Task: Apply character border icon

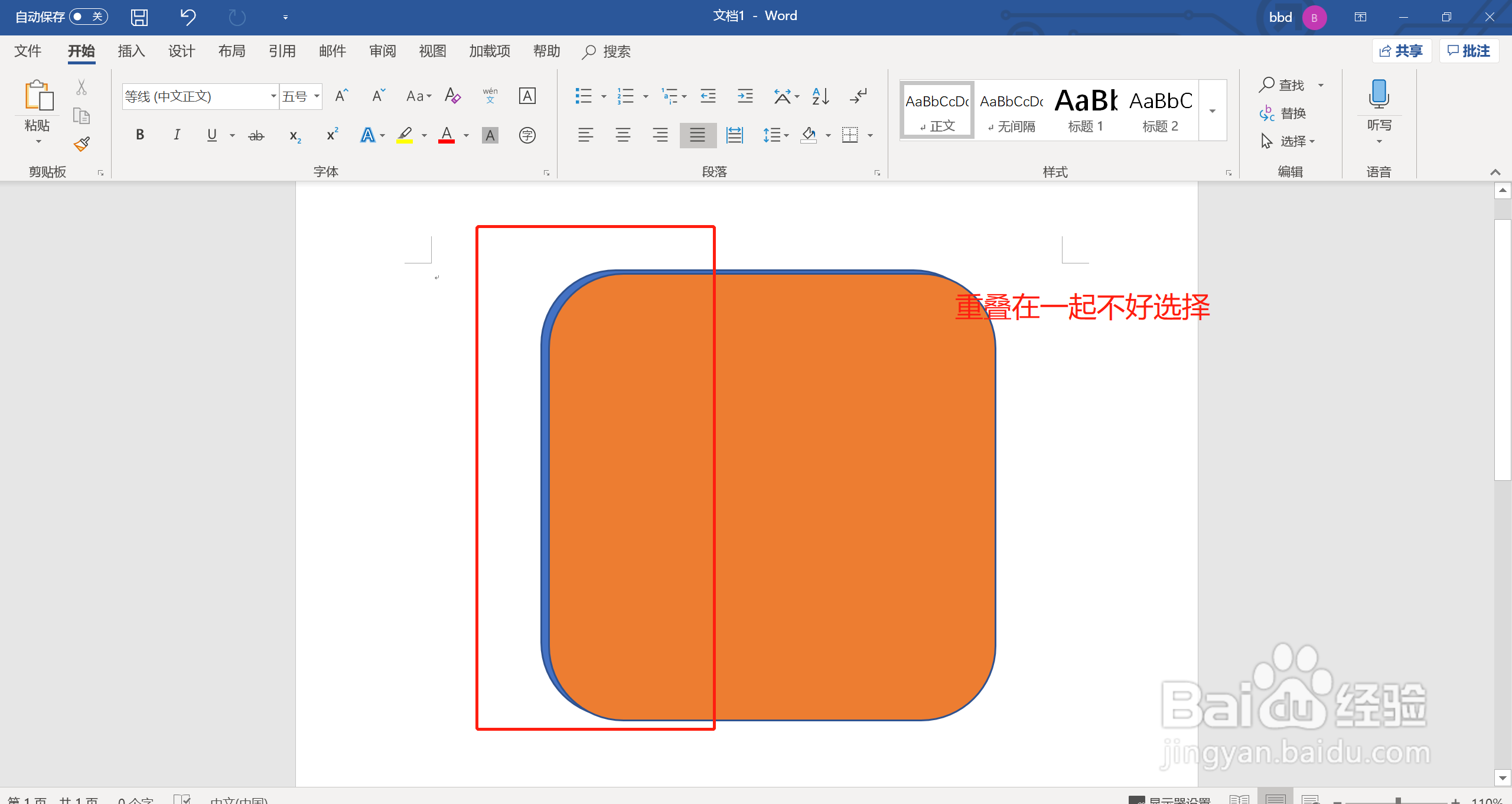Action: point(527,96)
